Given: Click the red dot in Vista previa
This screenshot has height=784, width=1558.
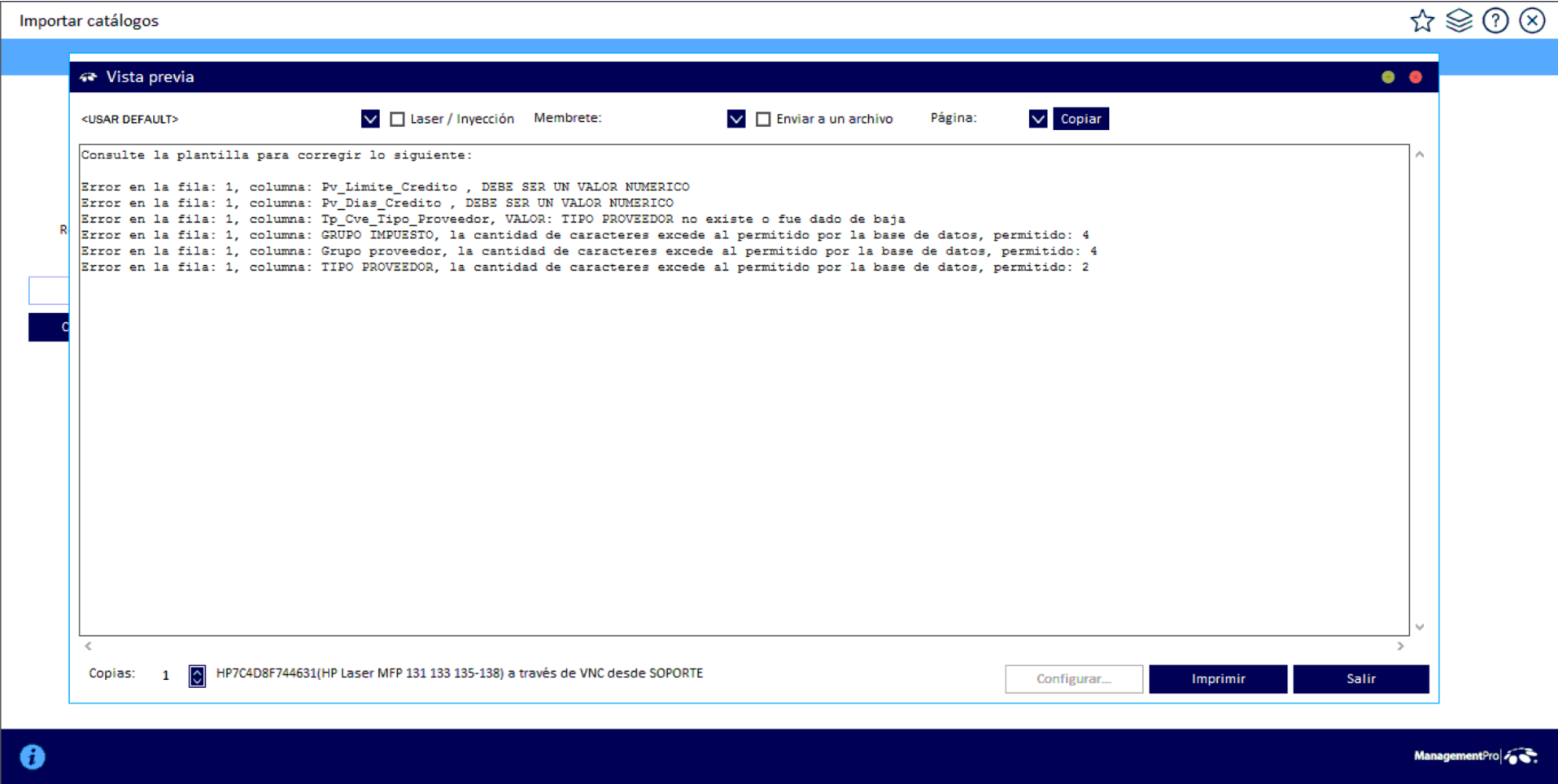Looking at the screenshot, I should click(x=1416, y=77).
